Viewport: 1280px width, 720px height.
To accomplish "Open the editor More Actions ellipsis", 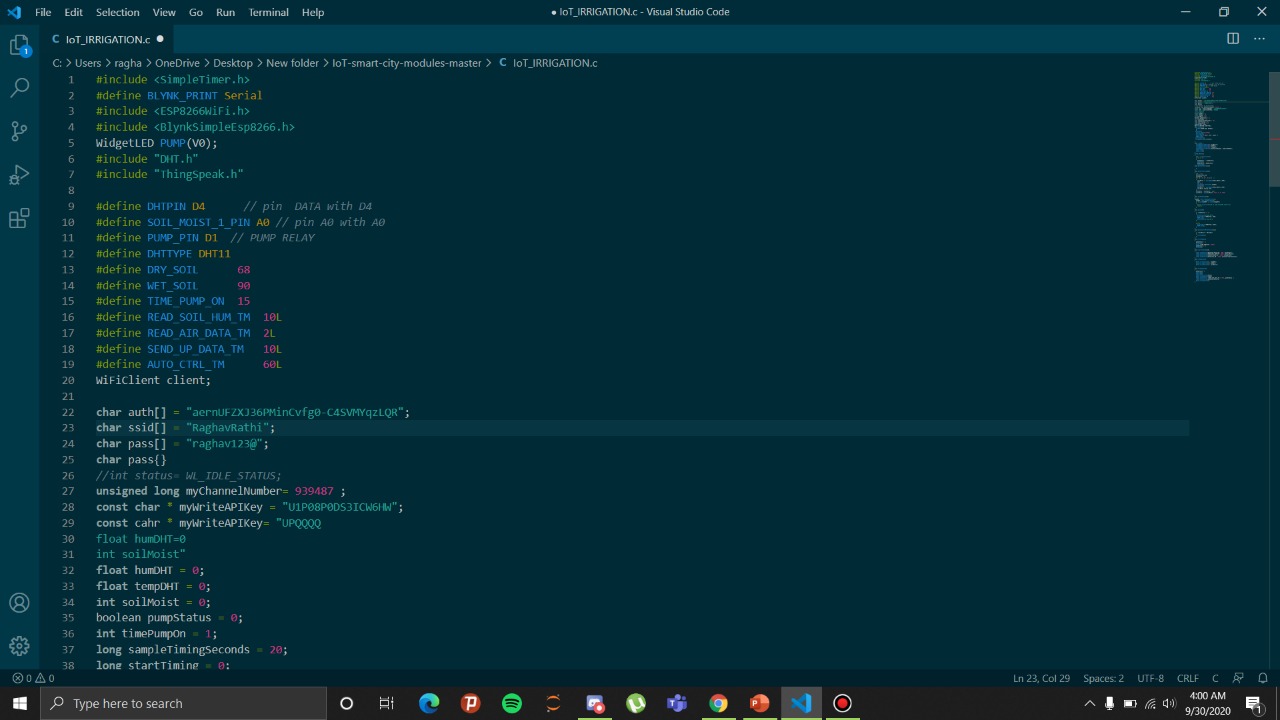I will [1259, 39].
